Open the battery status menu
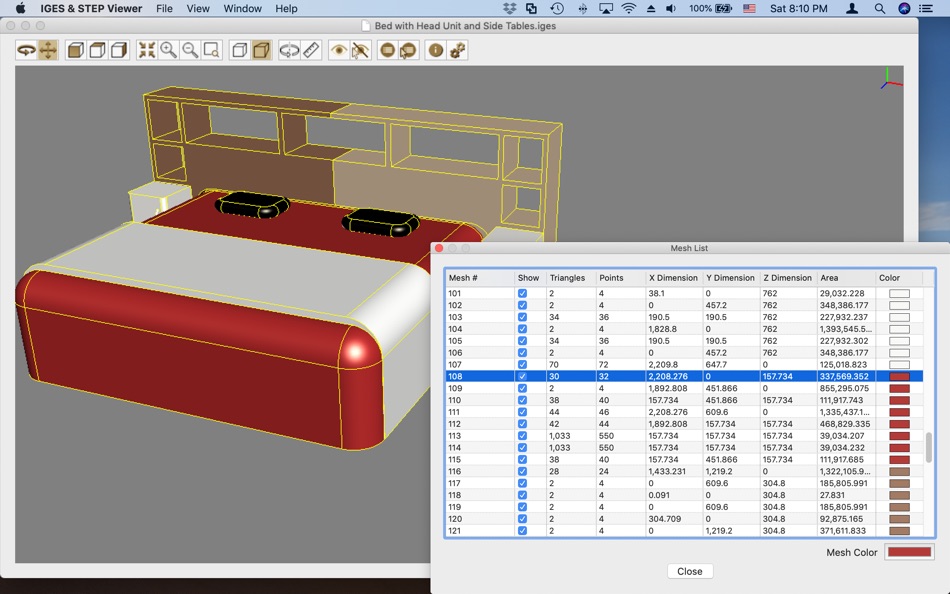 711,8
